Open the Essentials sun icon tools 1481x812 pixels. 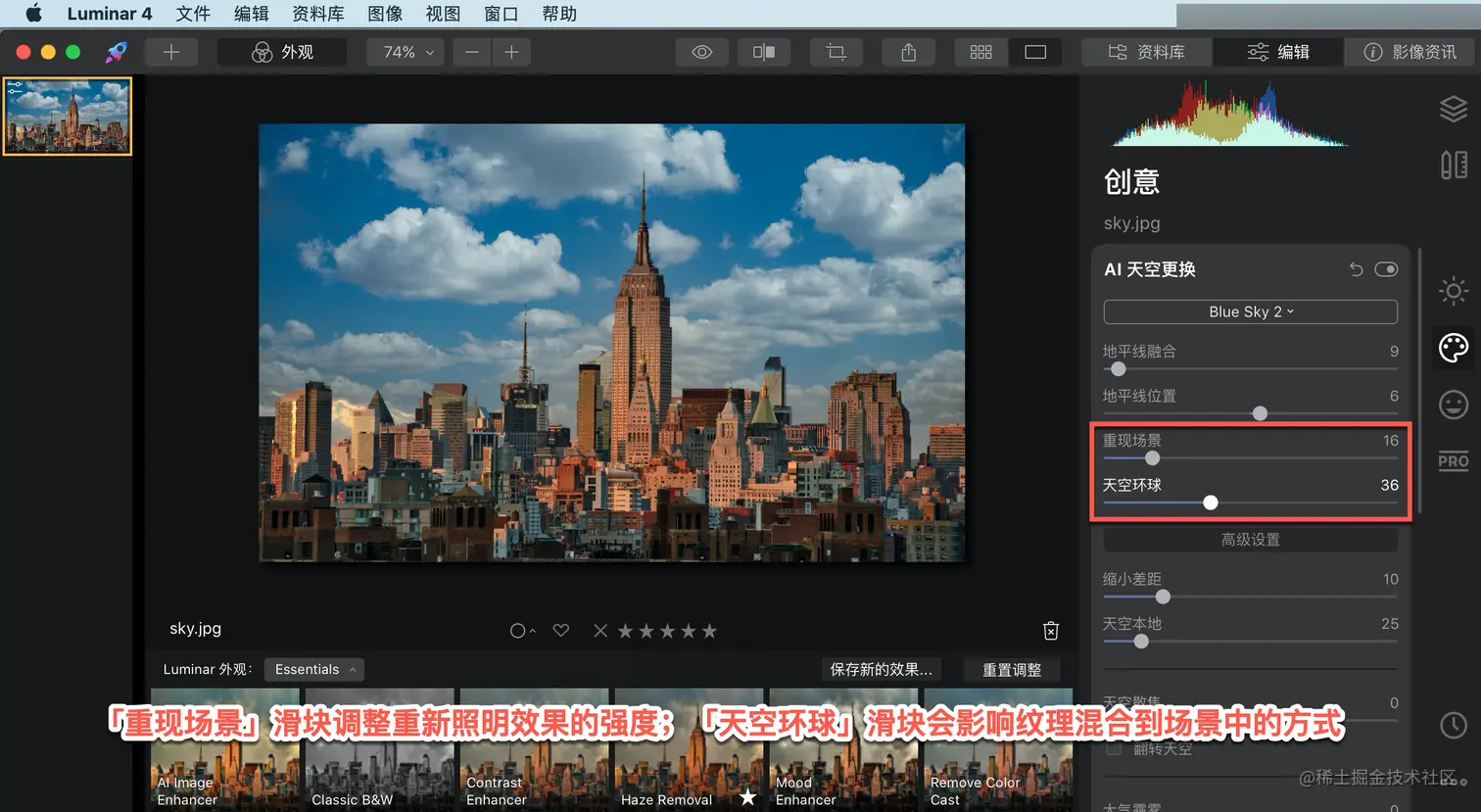pyautogui.click(x=1454, y=291)
